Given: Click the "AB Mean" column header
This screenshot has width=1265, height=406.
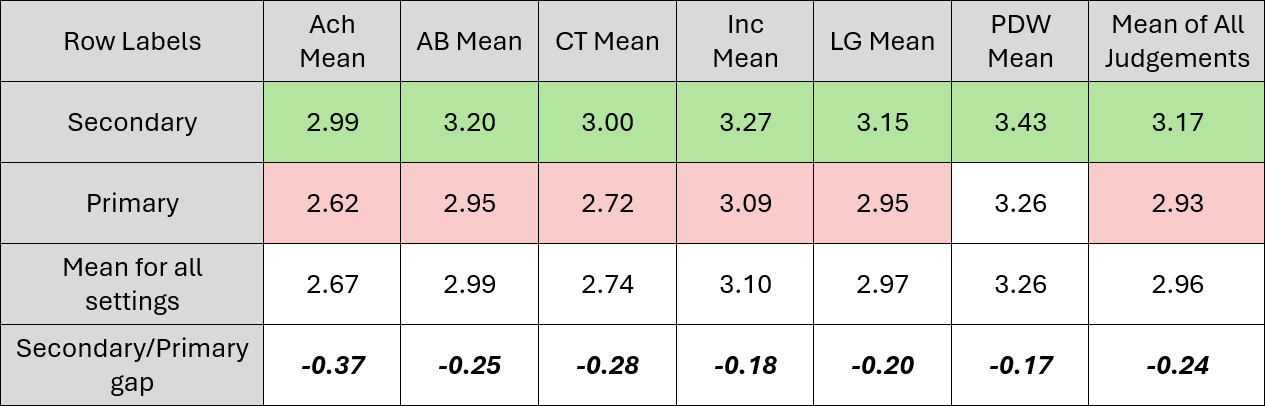Looking at the screenshot, I should coord(469,41).
